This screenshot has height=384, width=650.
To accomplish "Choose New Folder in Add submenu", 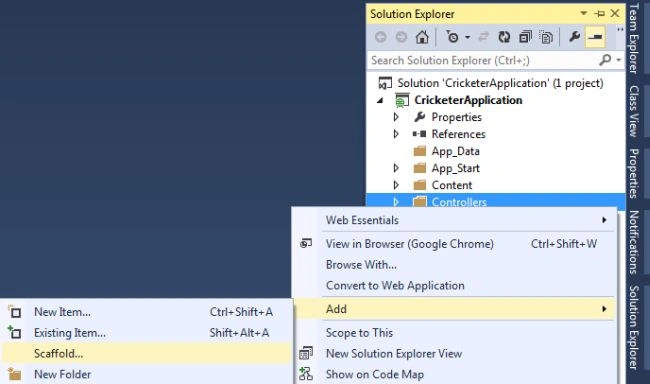I will (147, 374).
